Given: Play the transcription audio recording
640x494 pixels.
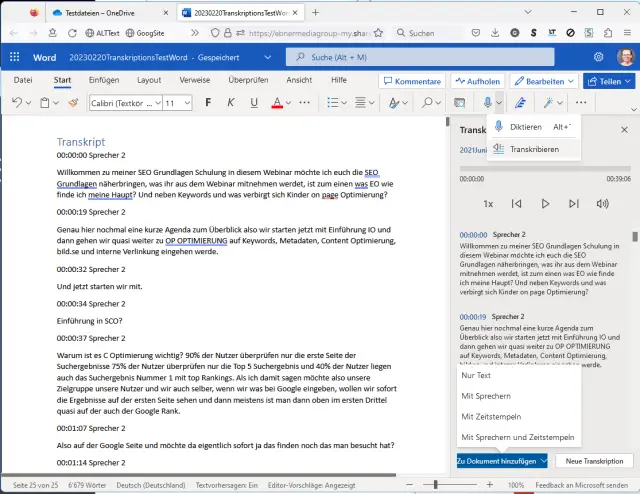Looking at the screenshot, I should pyautogui.click(x=545, y=203).
